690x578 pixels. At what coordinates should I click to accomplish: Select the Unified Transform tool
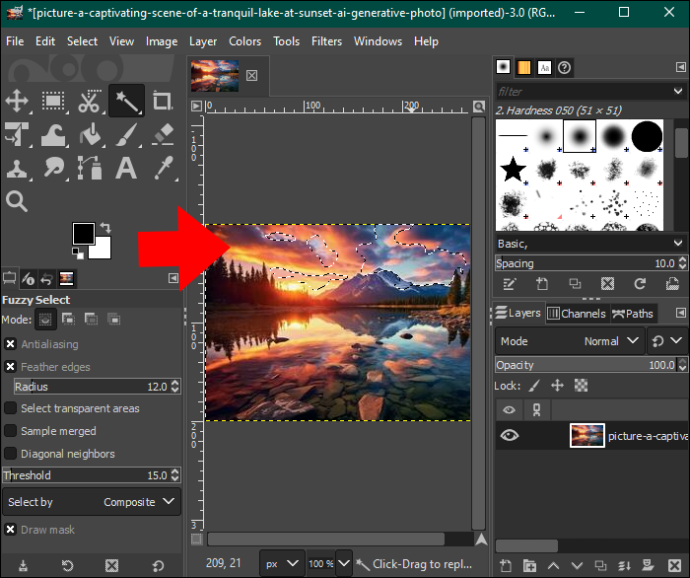click(x=17, y=134)
